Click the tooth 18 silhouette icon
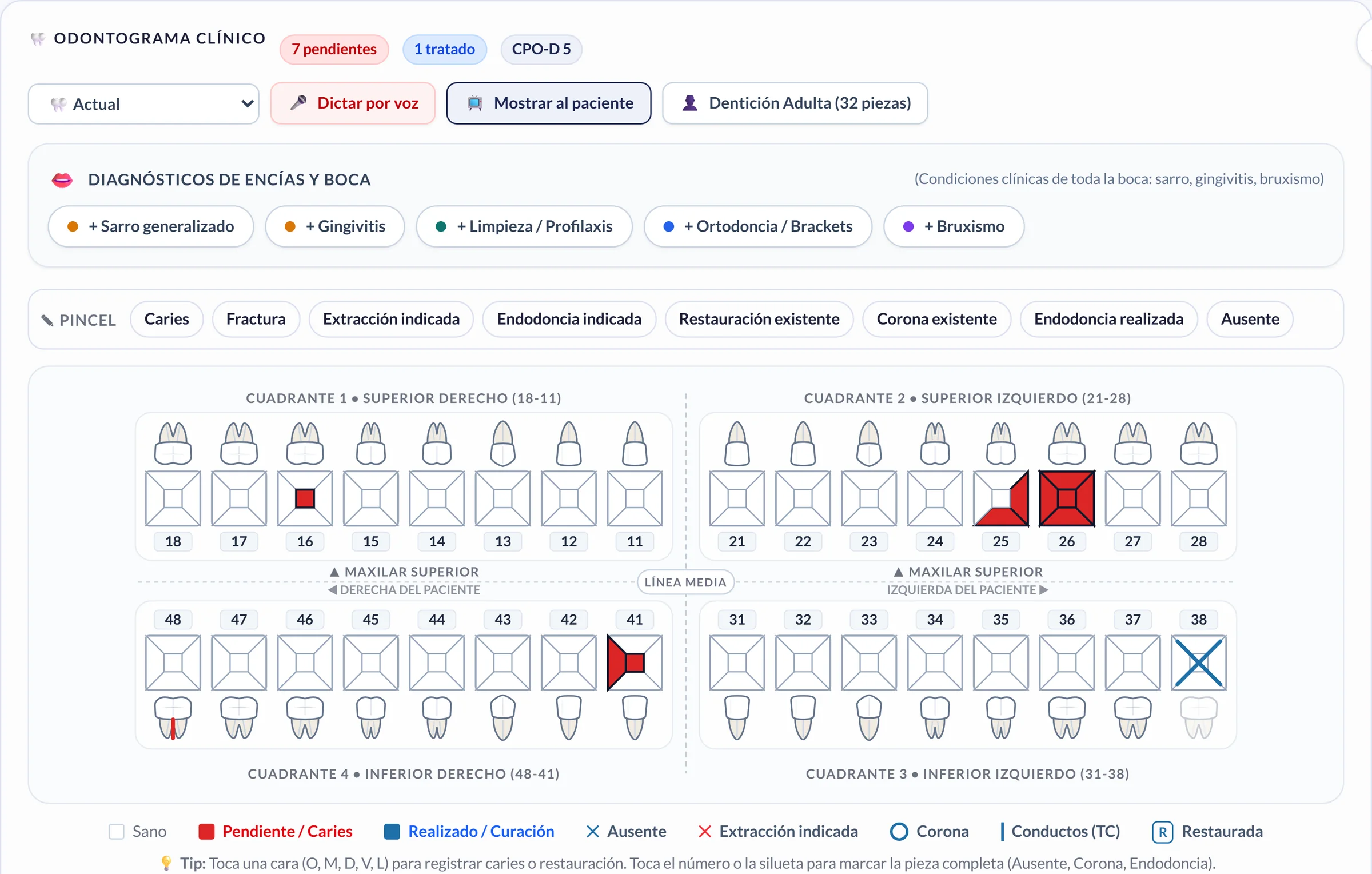The height and width of the screenshot is (874, 1372). [173, 444]
